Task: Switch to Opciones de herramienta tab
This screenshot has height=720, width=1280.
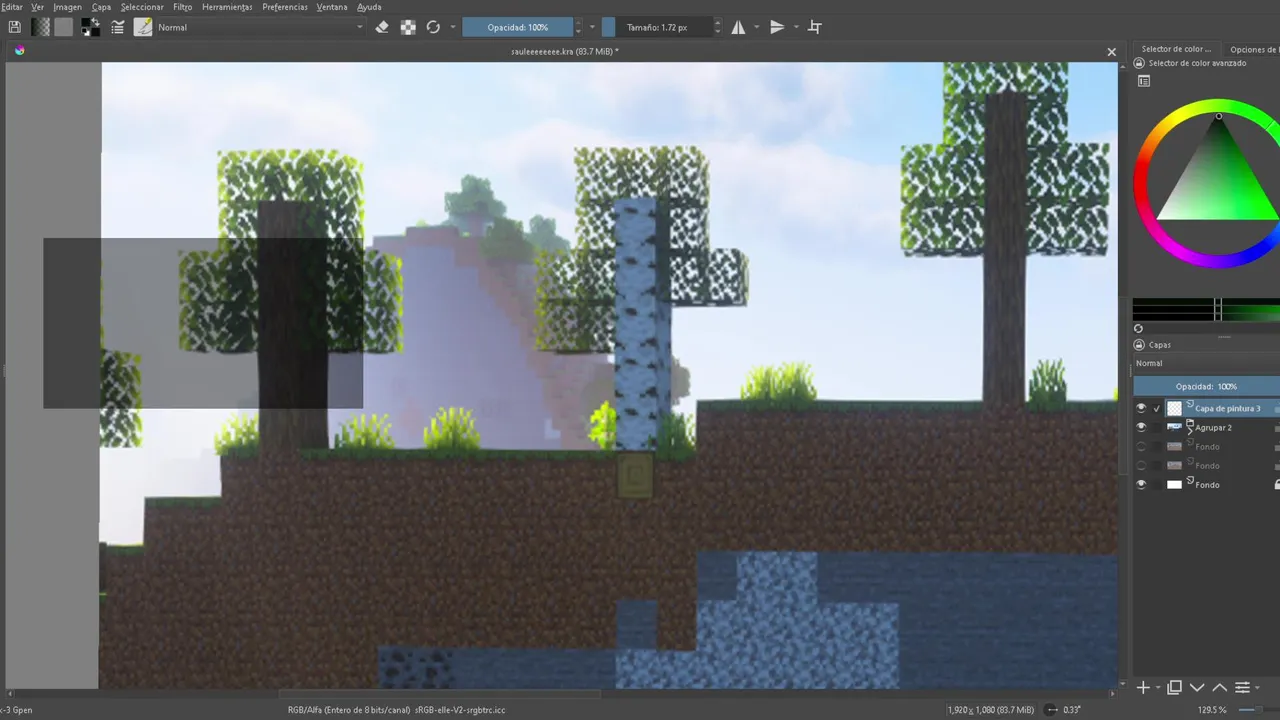Action: pyautogui.click(x=1253, y=49)
